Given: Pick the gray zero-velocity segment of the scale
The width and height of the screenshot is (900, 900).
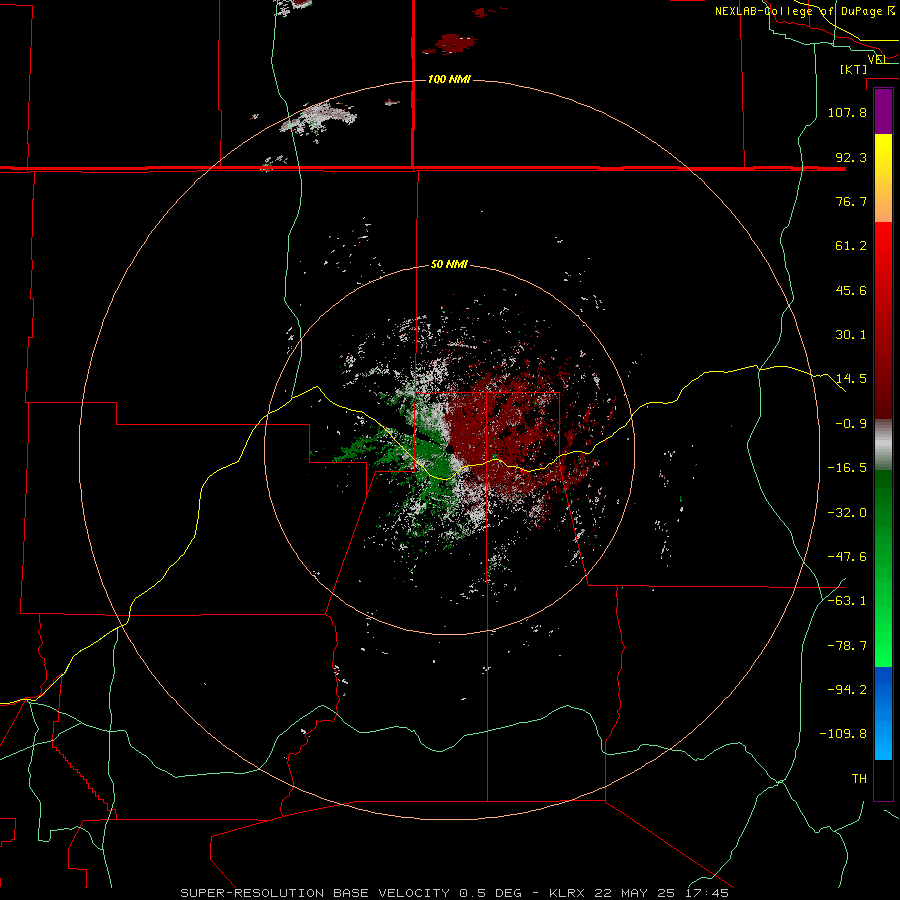Looking at the screenshot, I should pos(883,445).
